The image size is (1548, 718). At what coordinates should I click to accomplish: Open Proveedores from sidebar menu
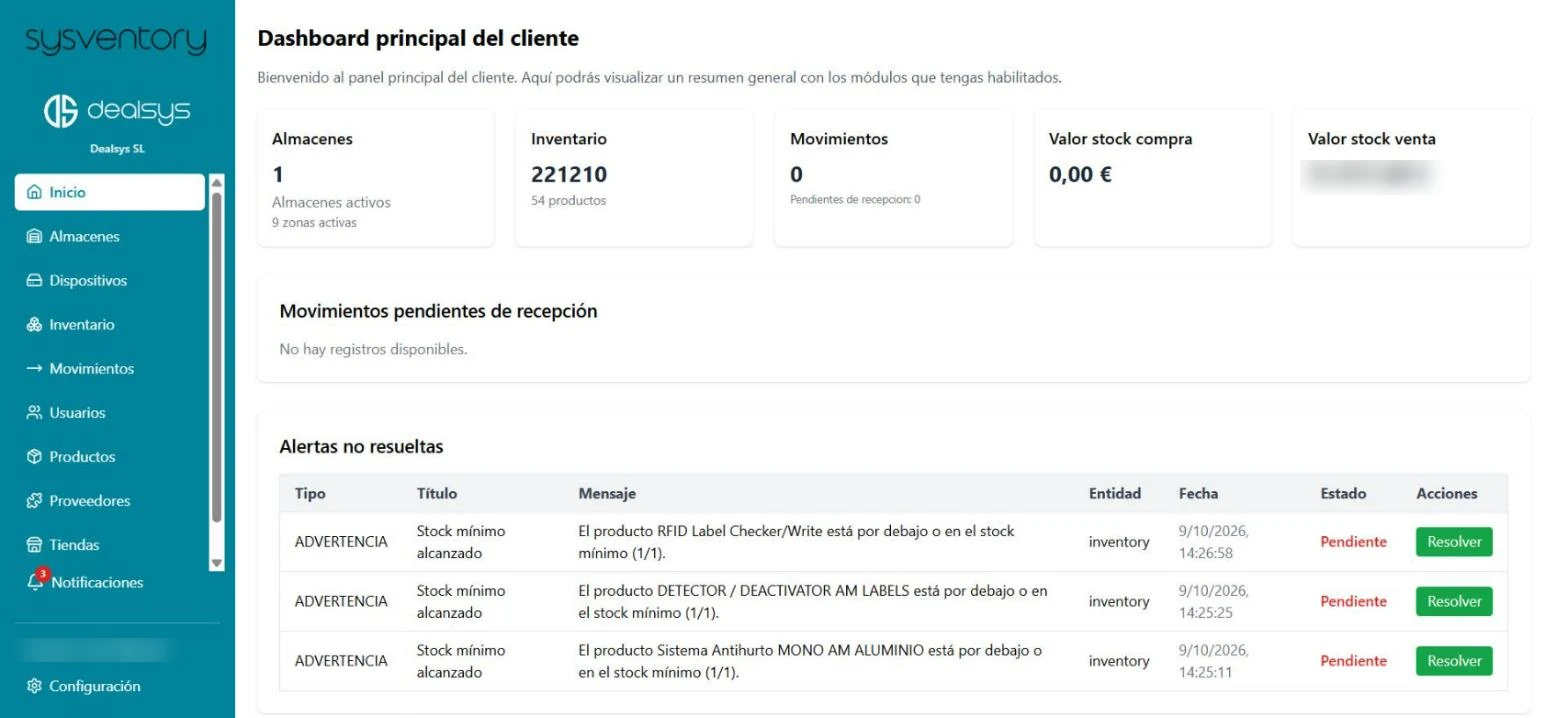(109, 501)
